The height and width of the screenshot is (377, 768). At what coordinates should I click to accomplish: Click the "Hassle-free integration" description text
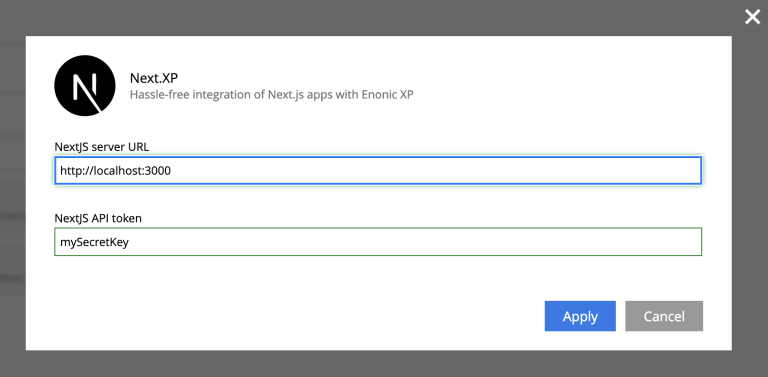[271, 94]
